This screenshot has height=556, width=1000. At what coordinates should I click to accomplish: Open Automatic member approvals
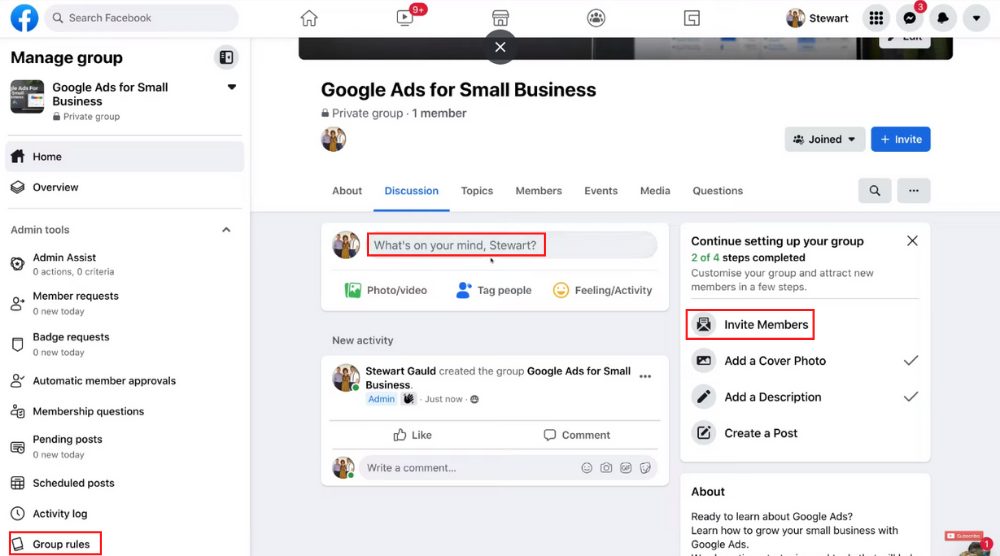pos(124,381)
